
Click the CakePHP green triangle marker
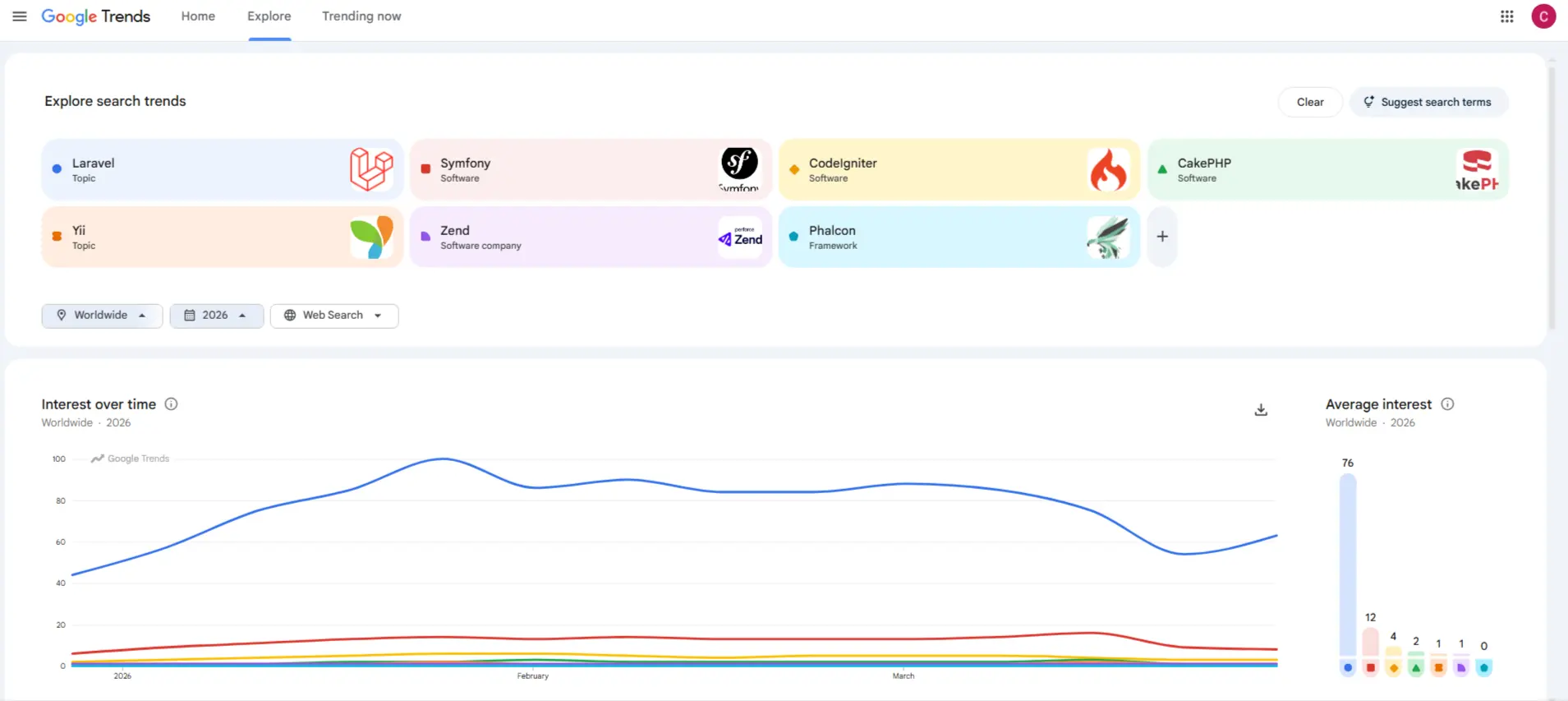click(1162, 169)
